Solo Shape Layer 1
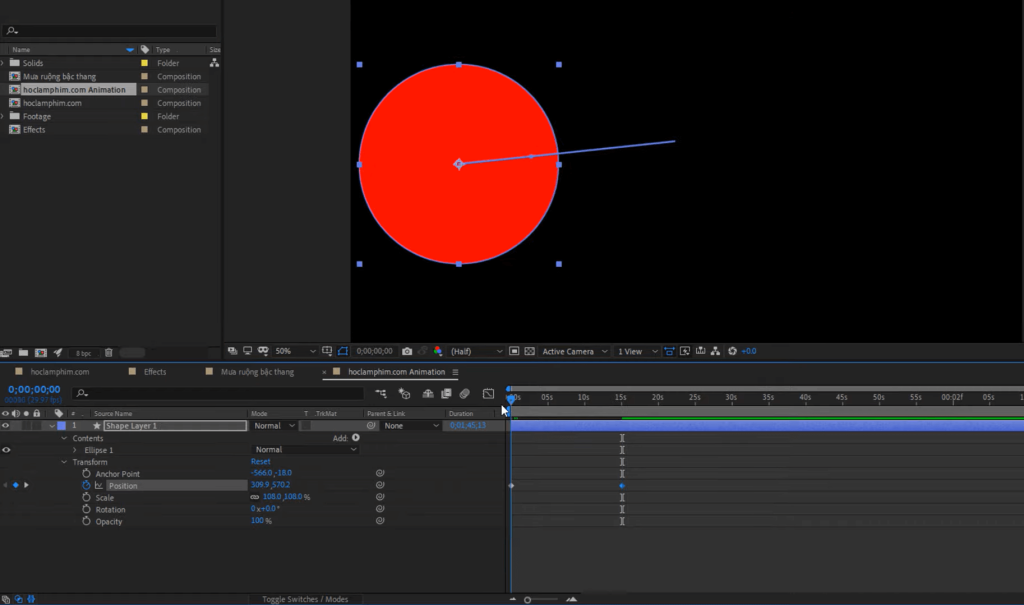The height and width of the screenshot is (605, 1024). click(x=27, y=425)
